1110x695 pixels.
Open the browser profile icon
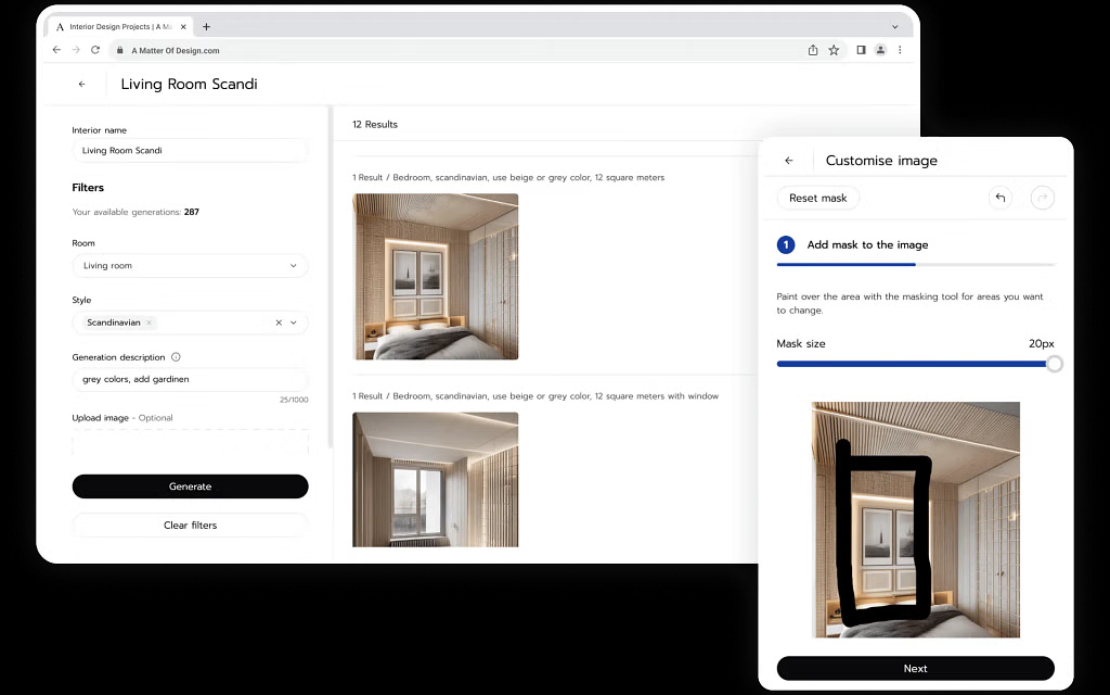pyautogui.click(x=881, y=50)
